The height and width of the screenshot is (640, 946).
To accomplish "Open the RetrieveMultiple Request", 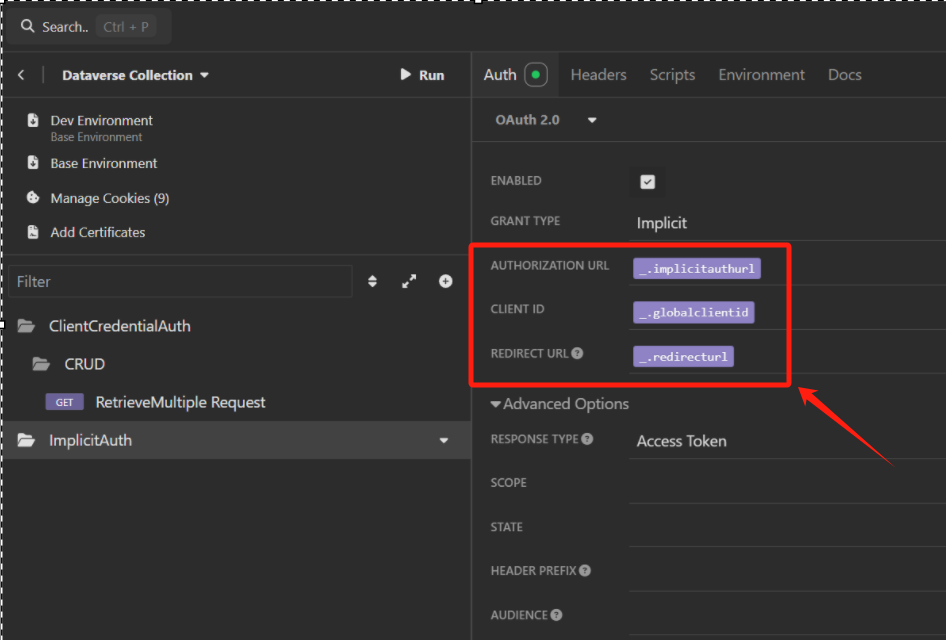I will 180,402.
